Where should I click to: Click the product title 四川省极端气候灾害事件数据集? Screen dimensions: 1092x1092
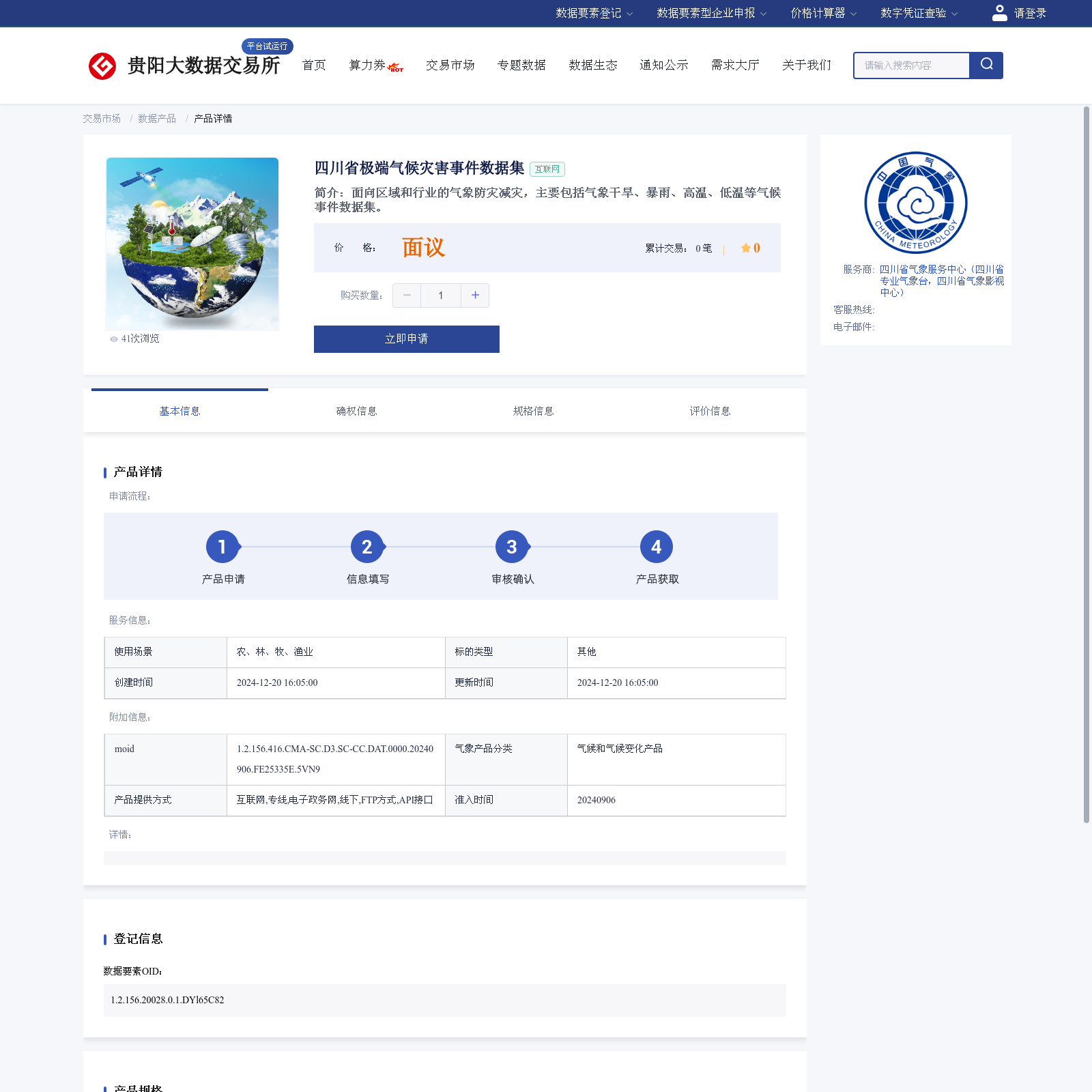(419, 168)
